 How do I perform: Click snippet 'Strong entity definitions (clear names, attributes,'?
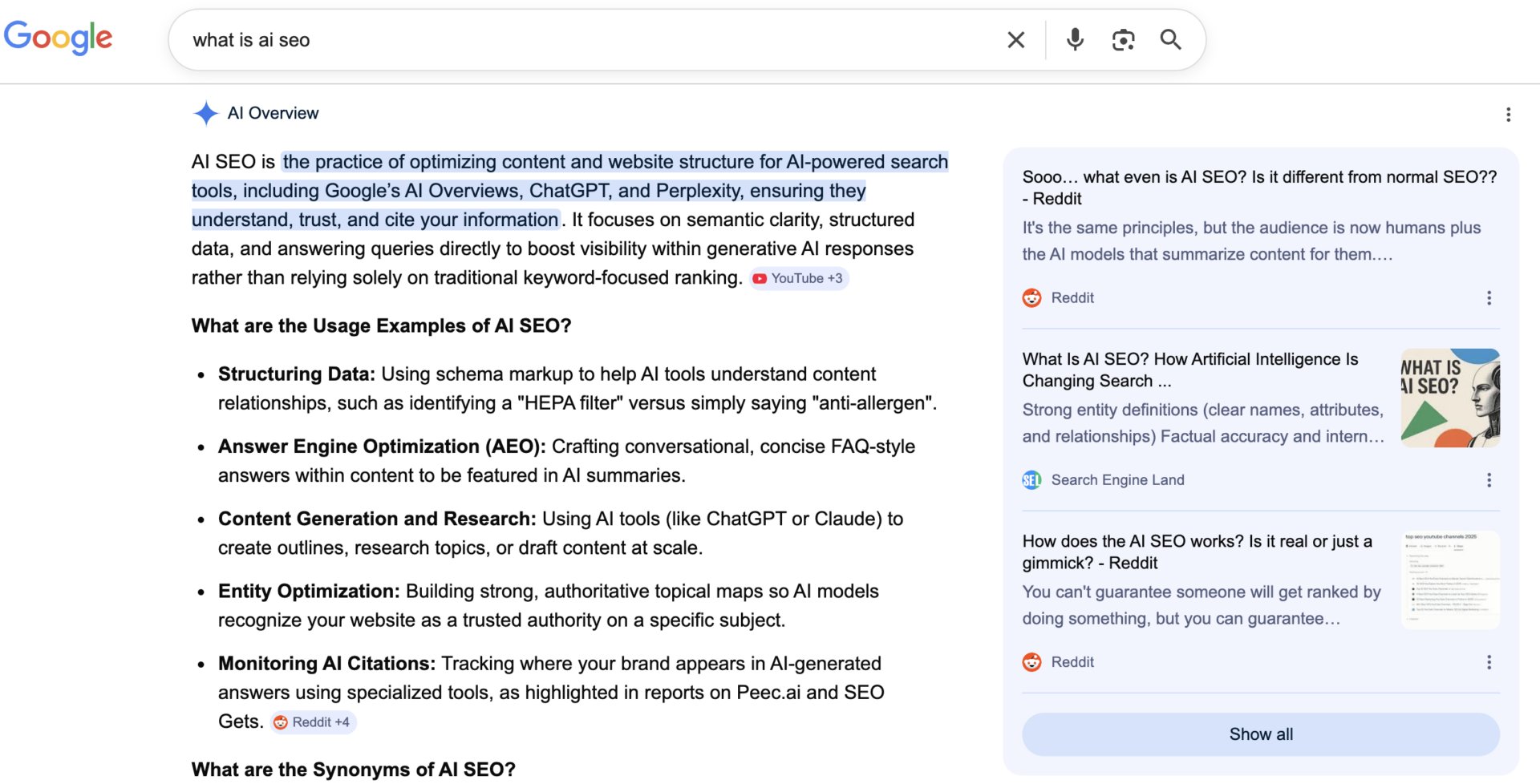1203,422
